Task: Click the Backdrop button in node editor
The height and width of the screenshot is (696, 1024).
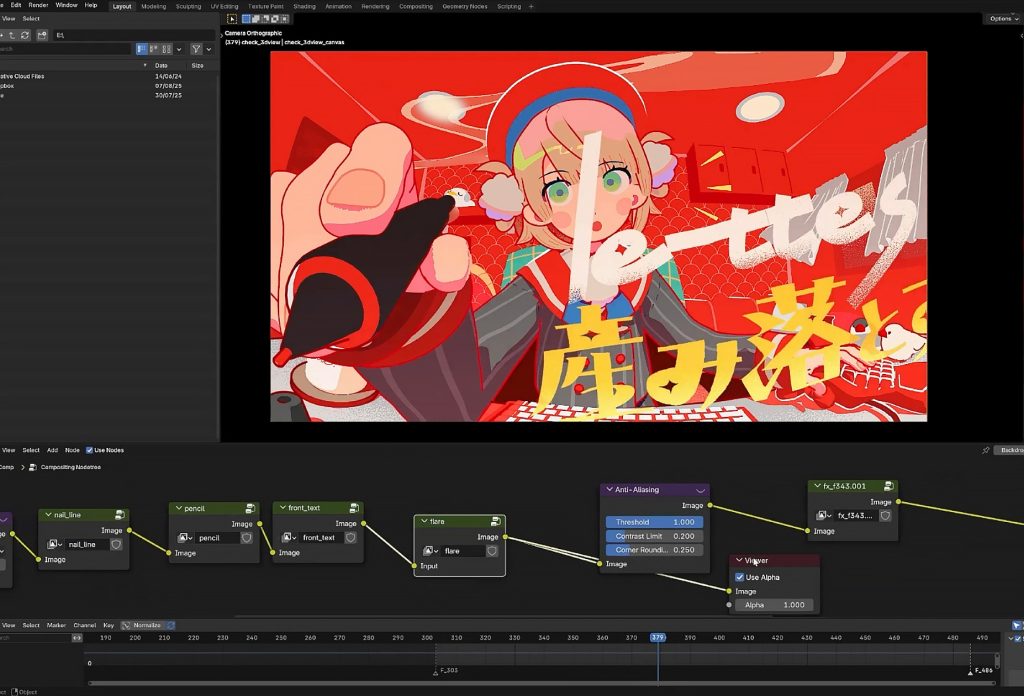Action: pyautogui.click(x=1010, y=450)
